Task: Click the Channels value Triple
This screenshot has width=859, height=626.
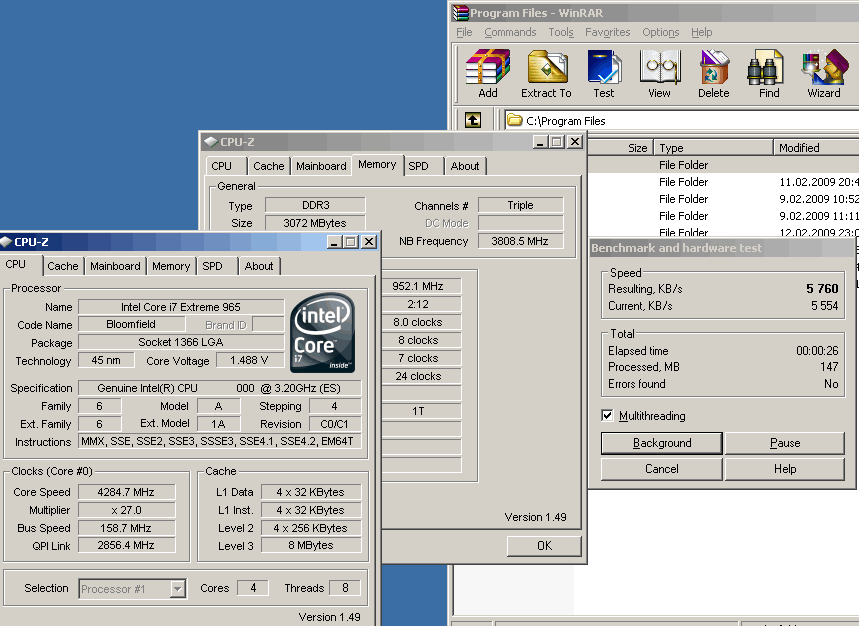Action: pos(520,205)
